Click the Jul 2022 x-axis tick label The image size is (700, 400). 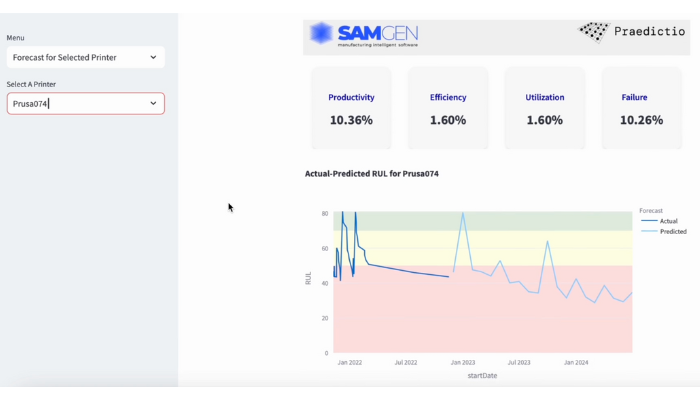click(406, 363)
